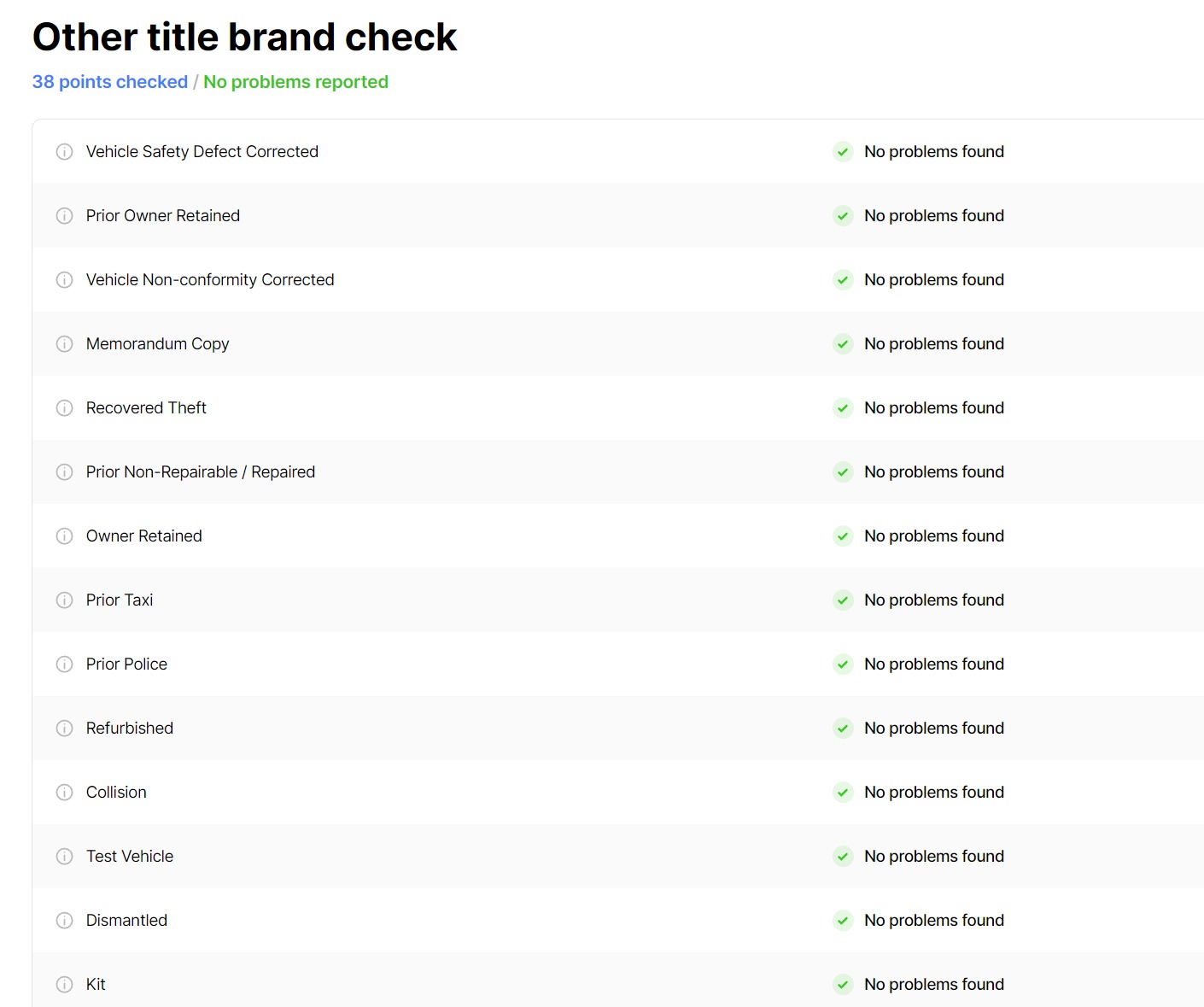Click 'No problems found' in Prior Taxi row

[x=934, y=600]
